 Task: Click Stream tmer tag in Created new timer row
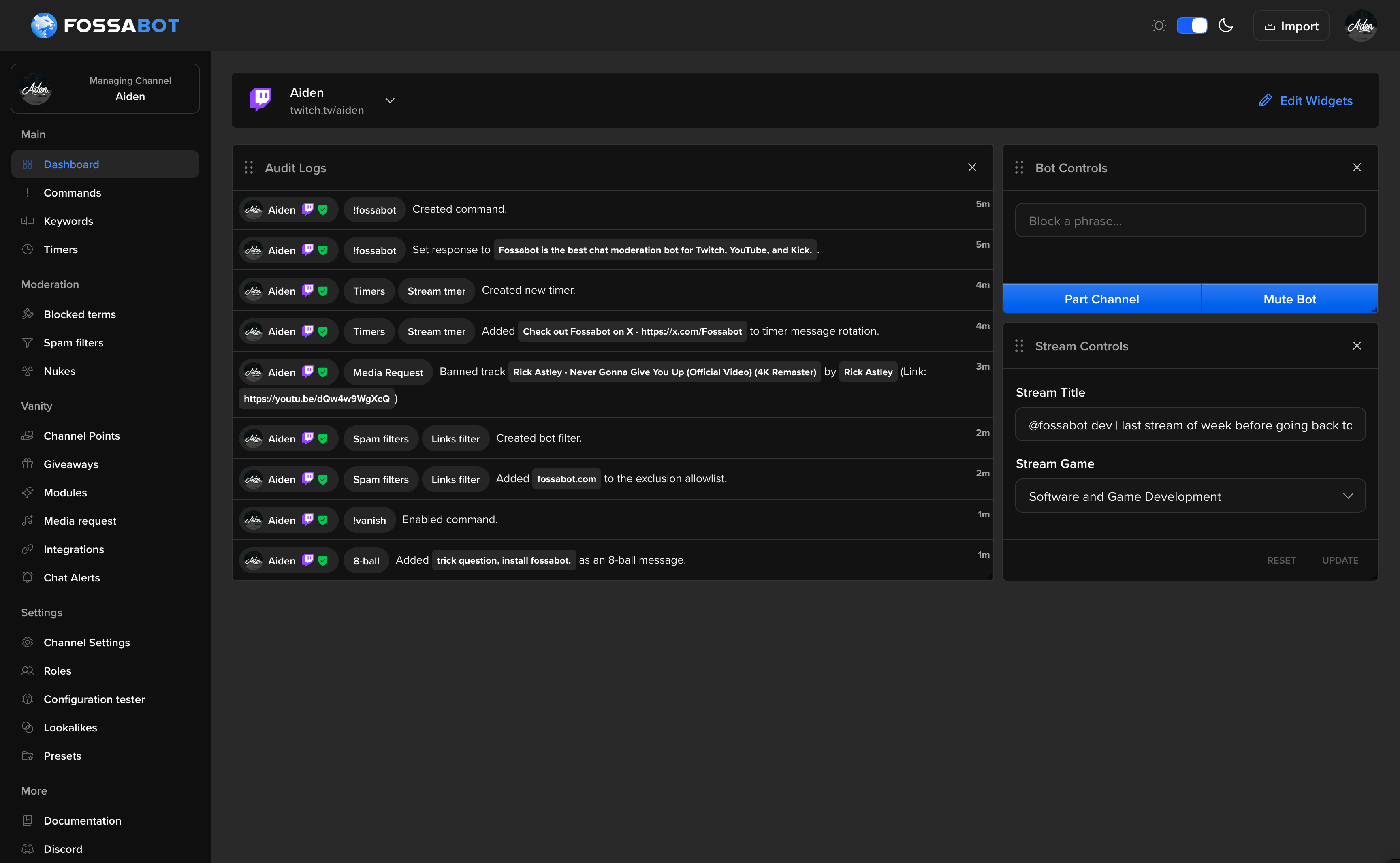[436, 291]
